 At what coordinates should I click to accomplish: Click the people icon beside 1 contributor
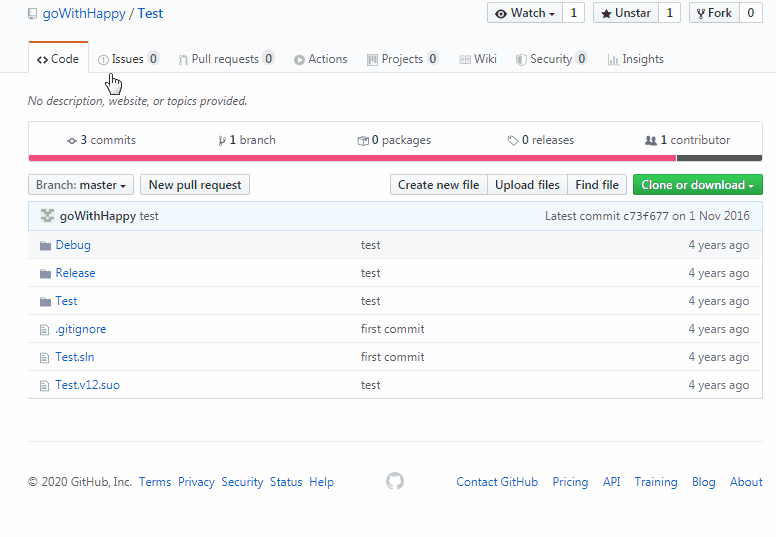coord(651,141)
